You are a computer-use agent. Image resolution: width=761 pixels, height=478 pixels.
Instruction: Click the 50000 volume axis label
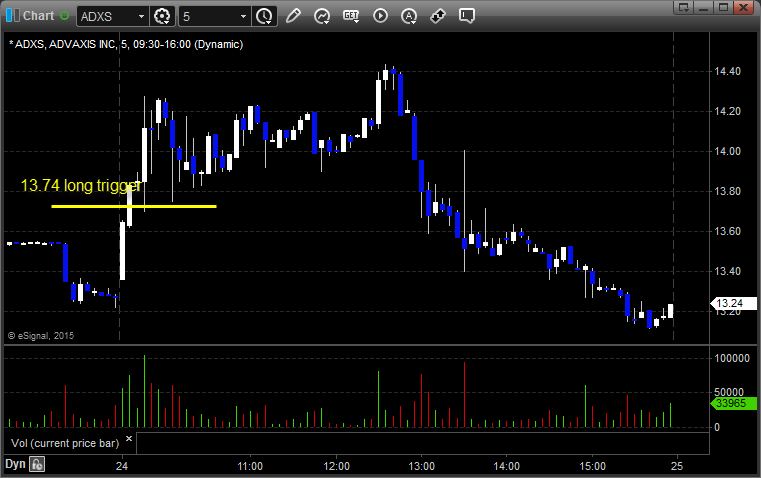click(729, 392)
